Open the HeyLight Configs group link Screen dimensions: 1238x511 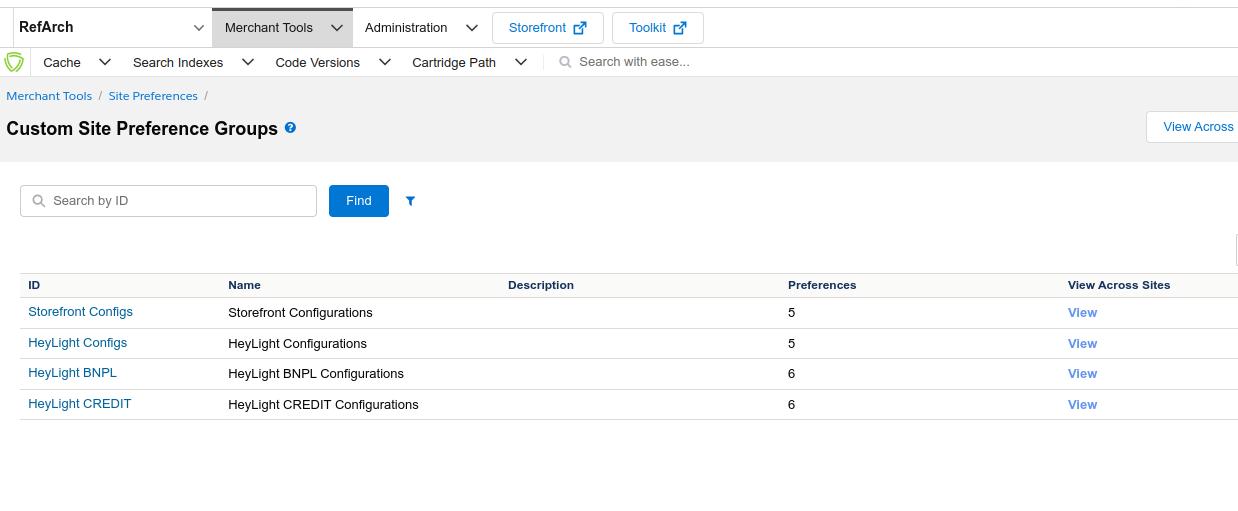pyautogui.click(x=77, y=343)
